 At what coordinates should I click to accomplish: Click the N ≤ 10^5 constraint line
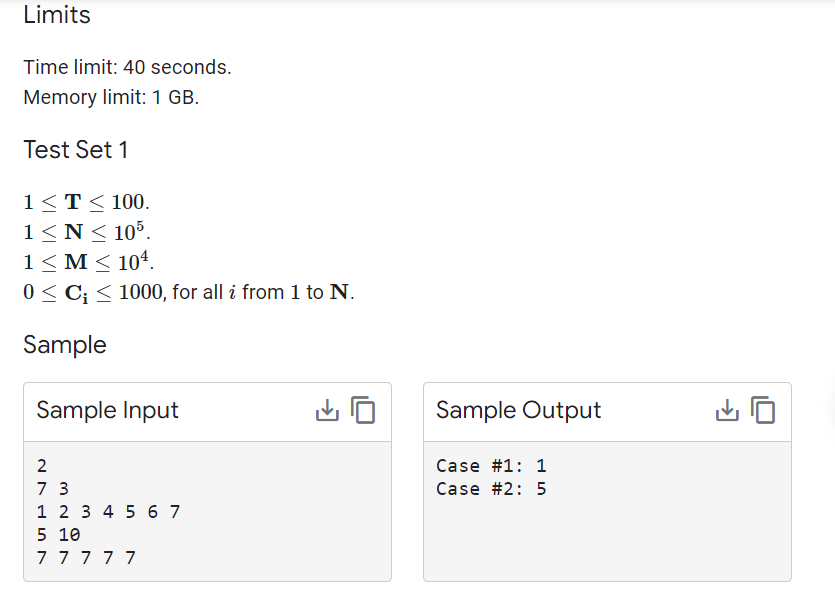pos(87,231)
